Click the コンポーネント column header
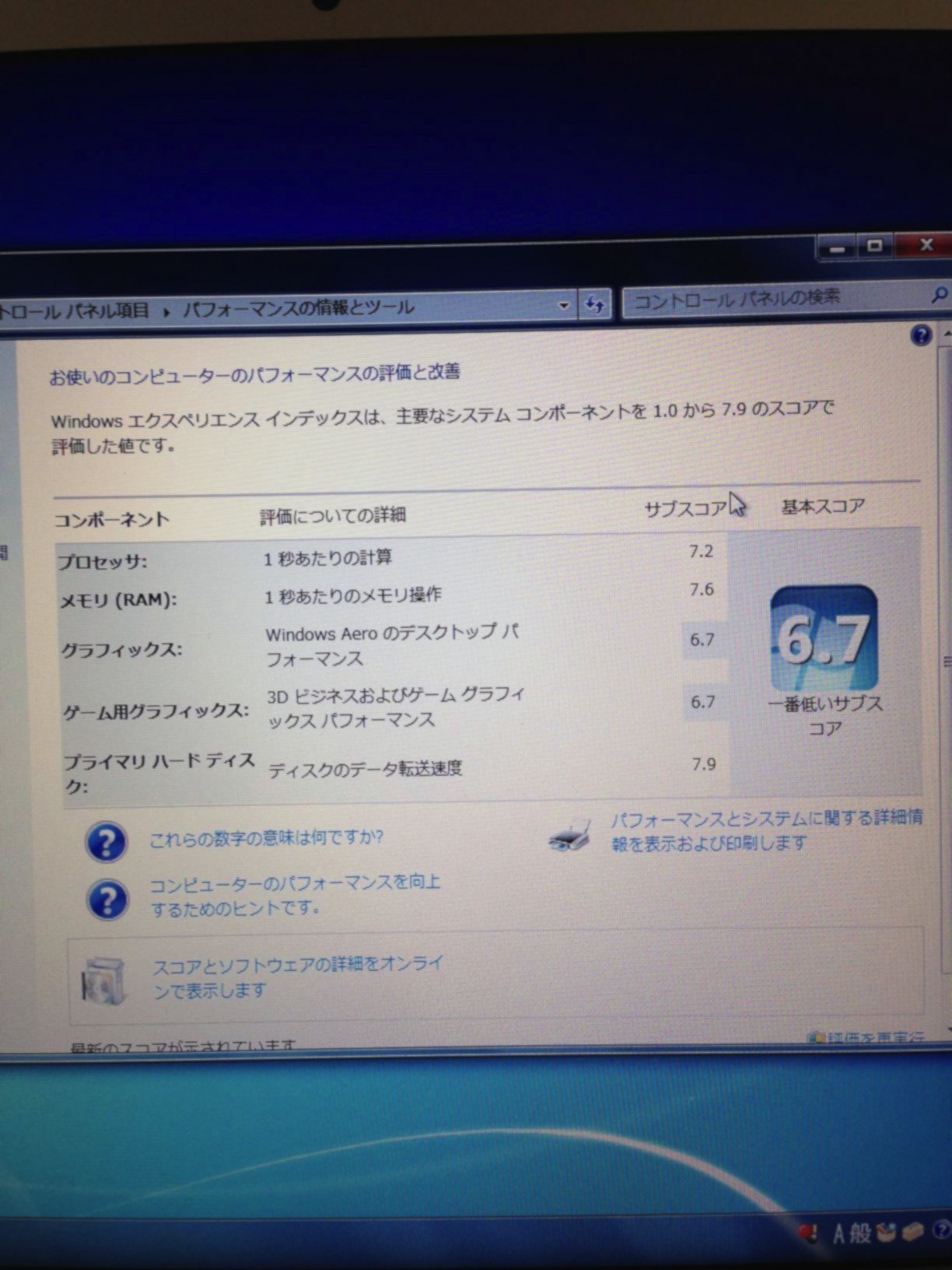Viewport: 952px width, 1270px height. pyautogui.click(x=111, y=520)
